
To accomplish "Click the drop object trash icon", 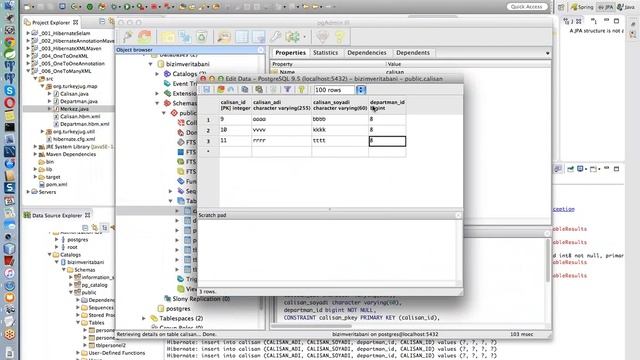I will tap(202, 37).
